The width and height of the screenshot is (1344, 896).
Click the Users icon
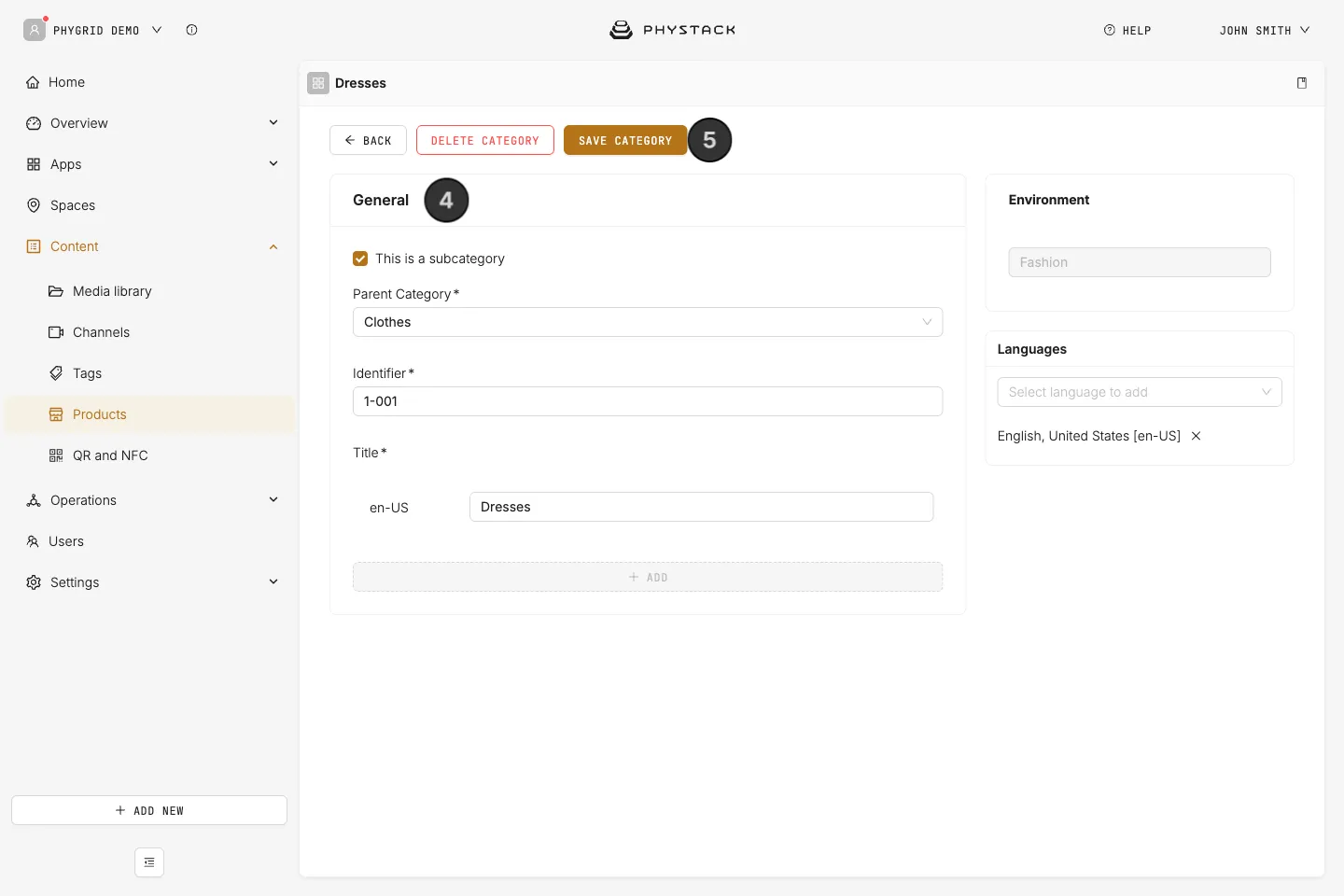pos(33,541)
